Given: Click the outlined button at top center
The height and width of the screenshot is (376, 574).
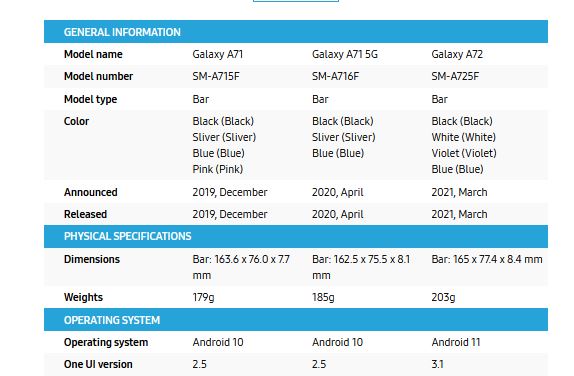Looking at the screenshot, I should pyautogui.click(x=296, y=1).
